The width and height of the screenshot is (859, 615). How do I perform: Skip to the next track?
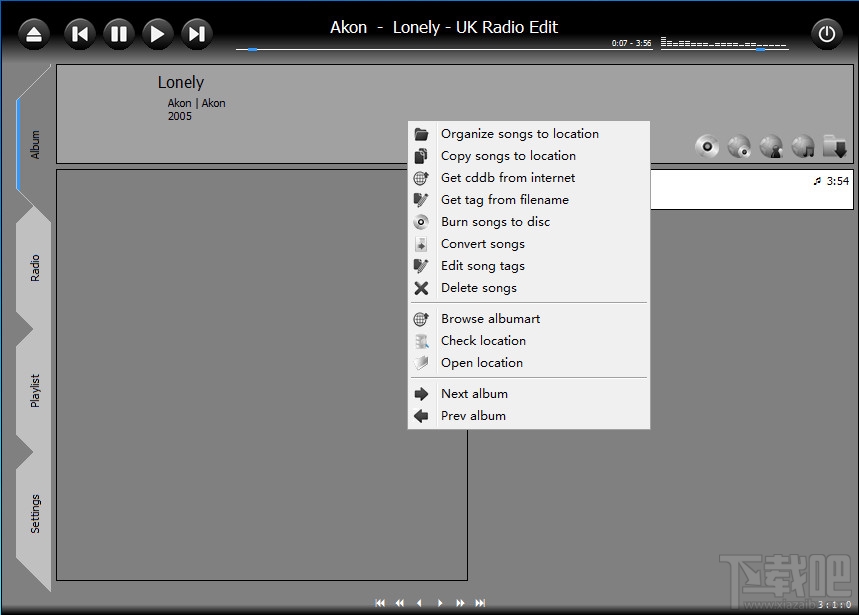pyautogui.click(x=197, y=34)
